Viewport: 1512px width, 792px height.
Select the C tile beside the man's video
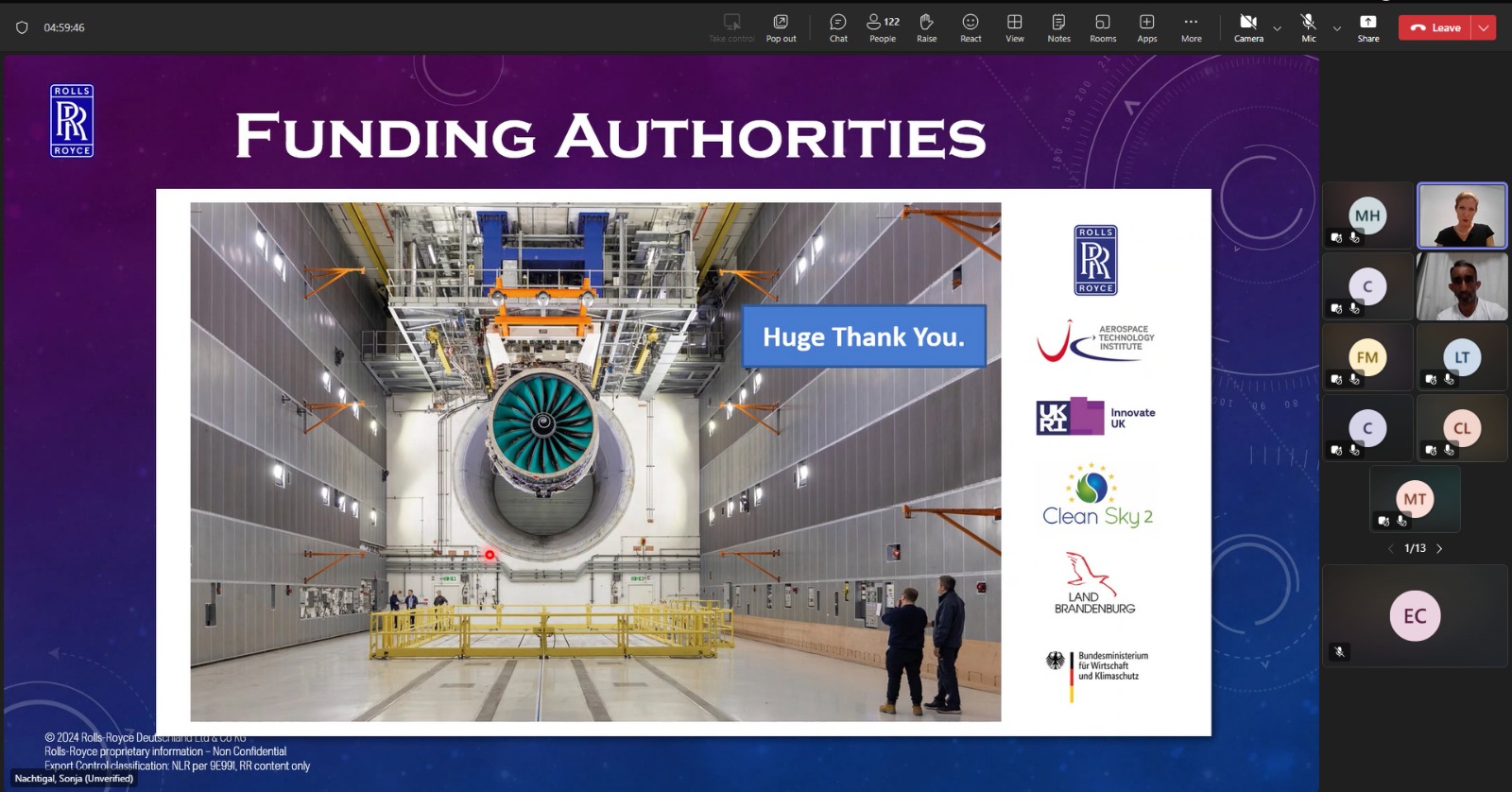pos(1367,286)
